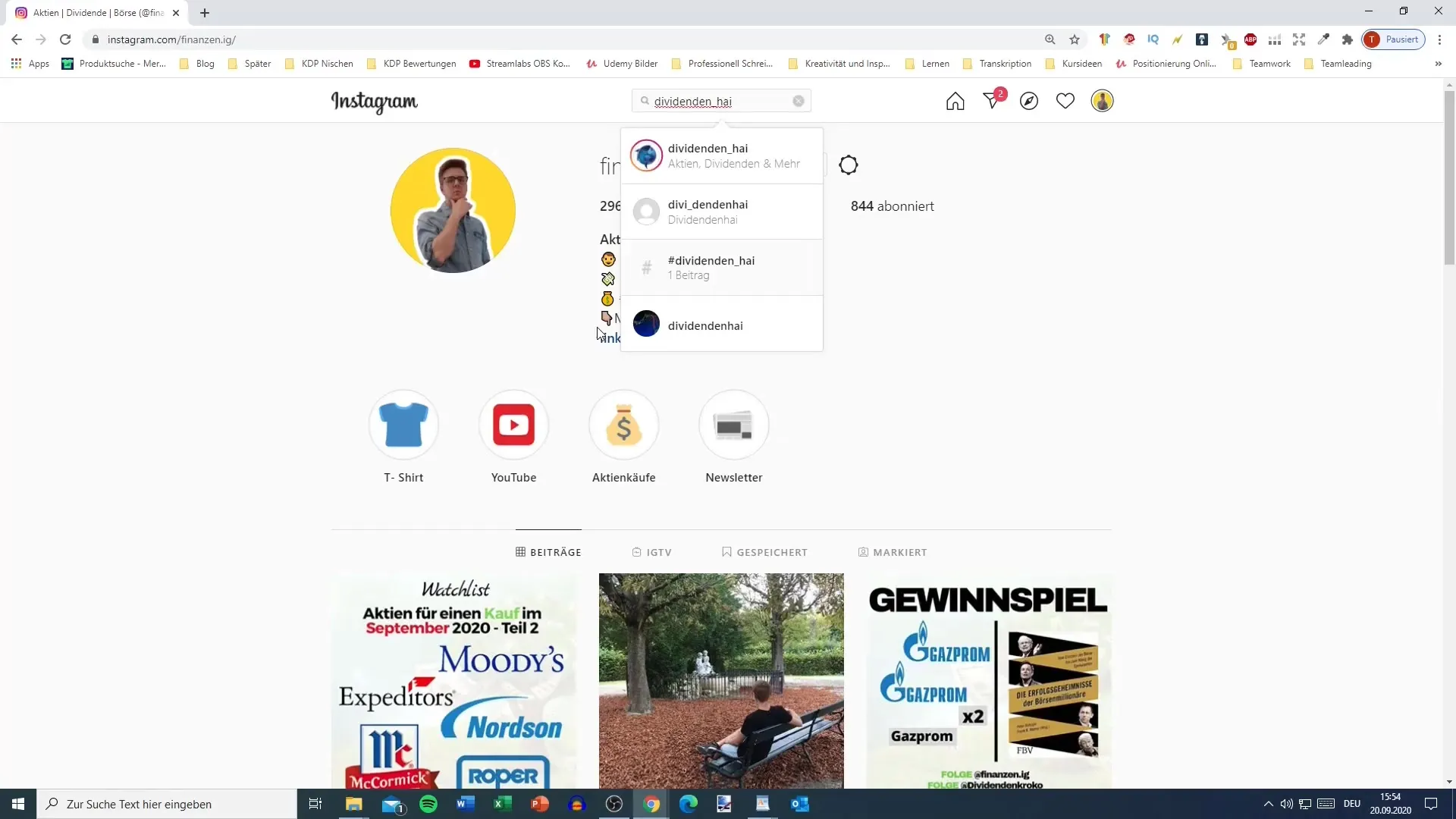Open Outlook from the taskbar

tap(799, 804)
